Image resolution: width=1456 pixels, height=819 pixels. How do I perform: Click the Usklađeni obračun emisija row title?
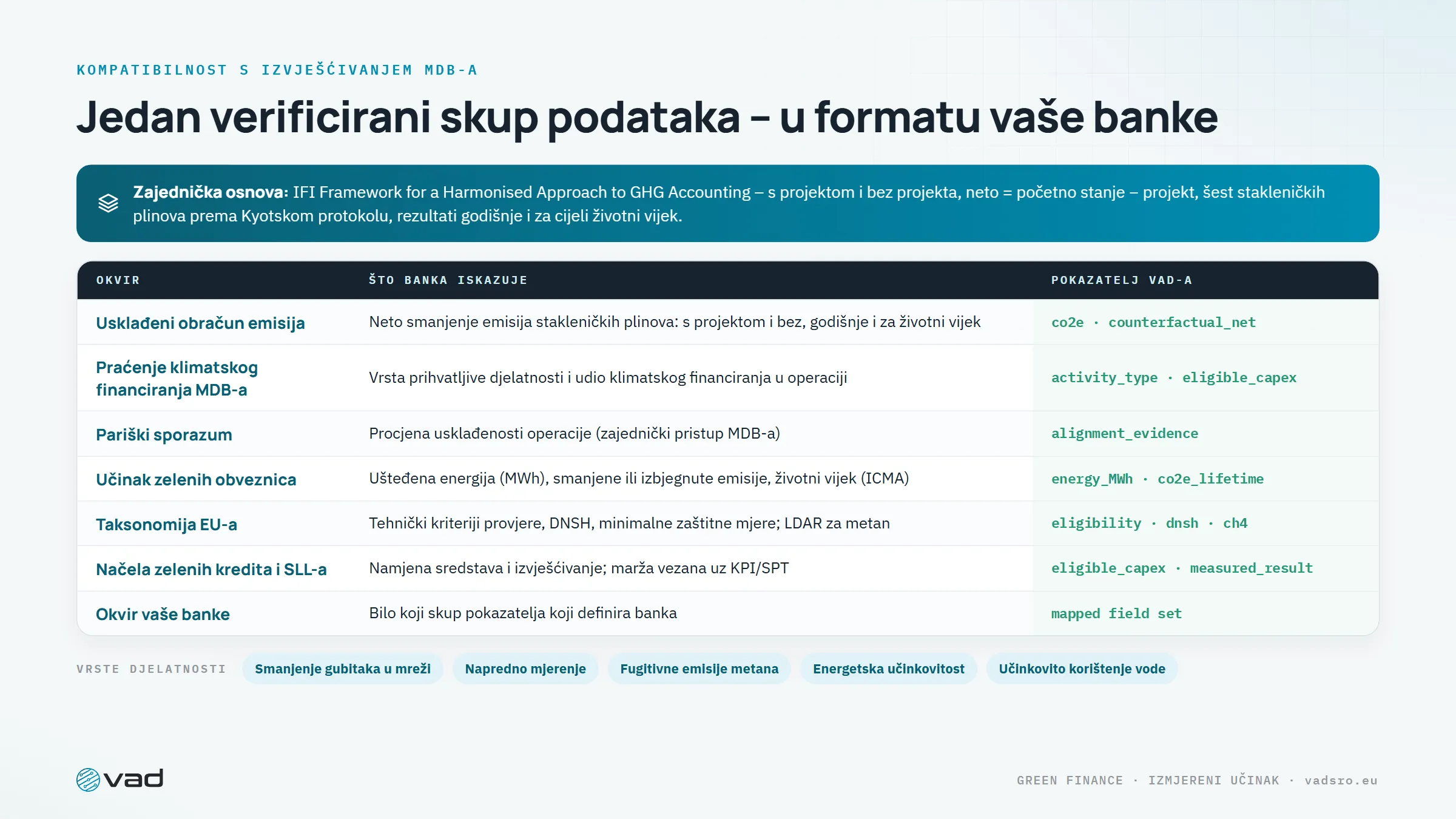tap(200, 323)
